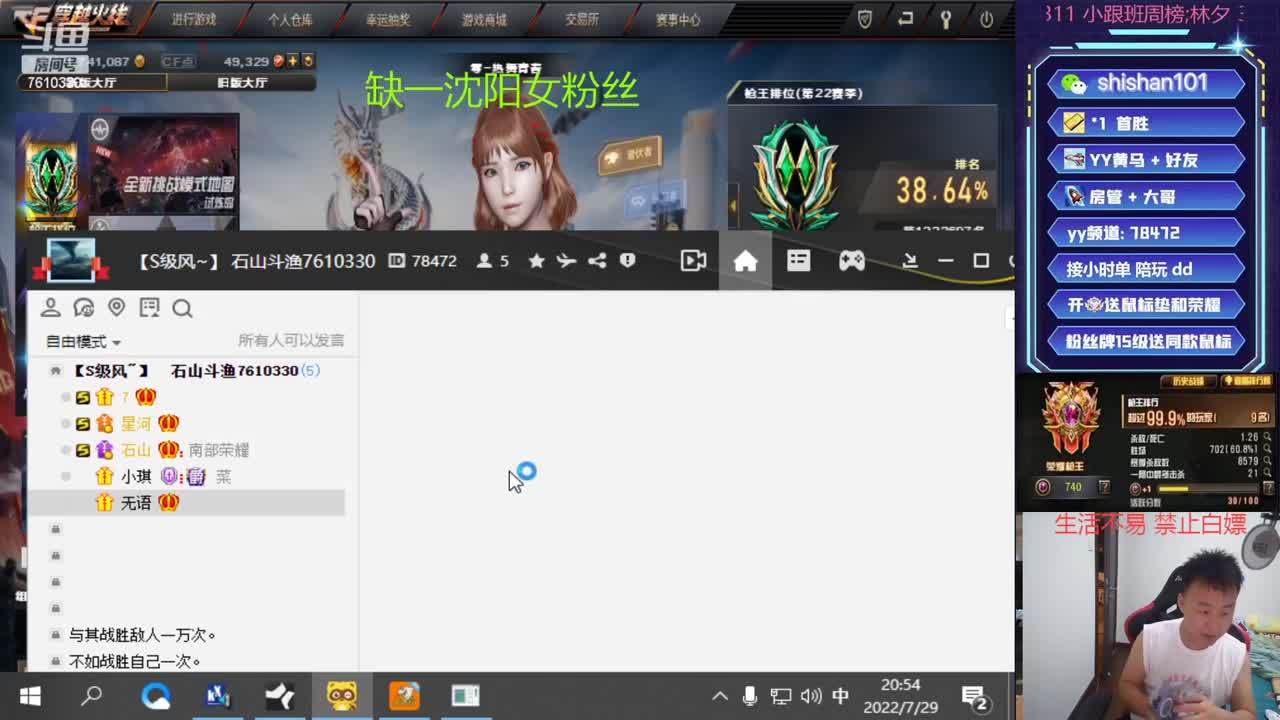Click the home icon in YY header
The width and height of the screenshot is (1280, 720).
745,261
